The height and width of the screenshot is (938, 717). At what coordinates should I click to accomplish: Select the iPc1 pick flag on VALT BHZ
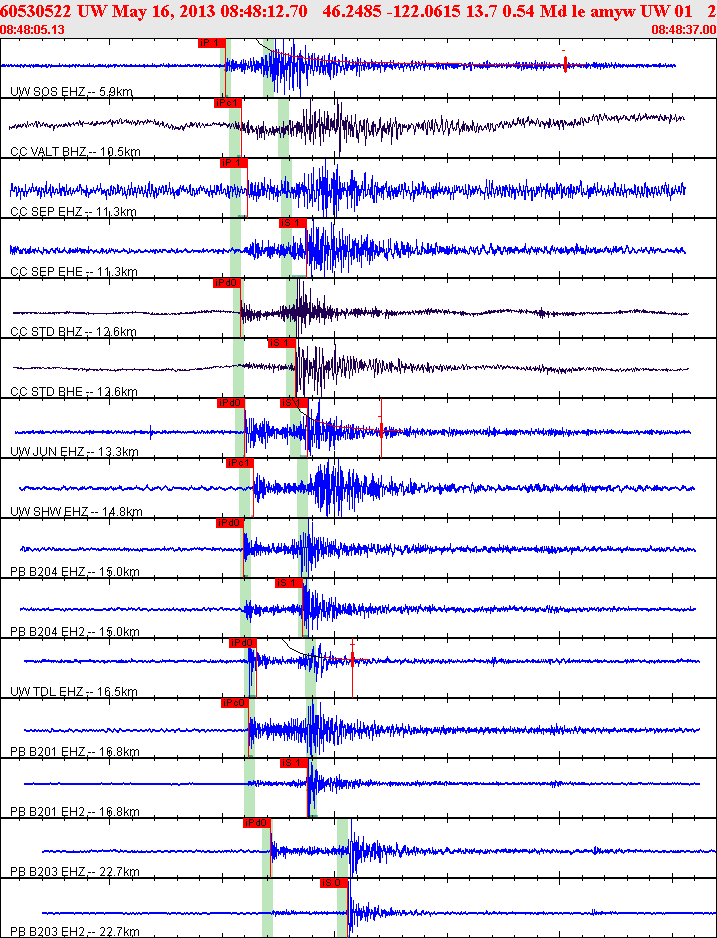227,103
